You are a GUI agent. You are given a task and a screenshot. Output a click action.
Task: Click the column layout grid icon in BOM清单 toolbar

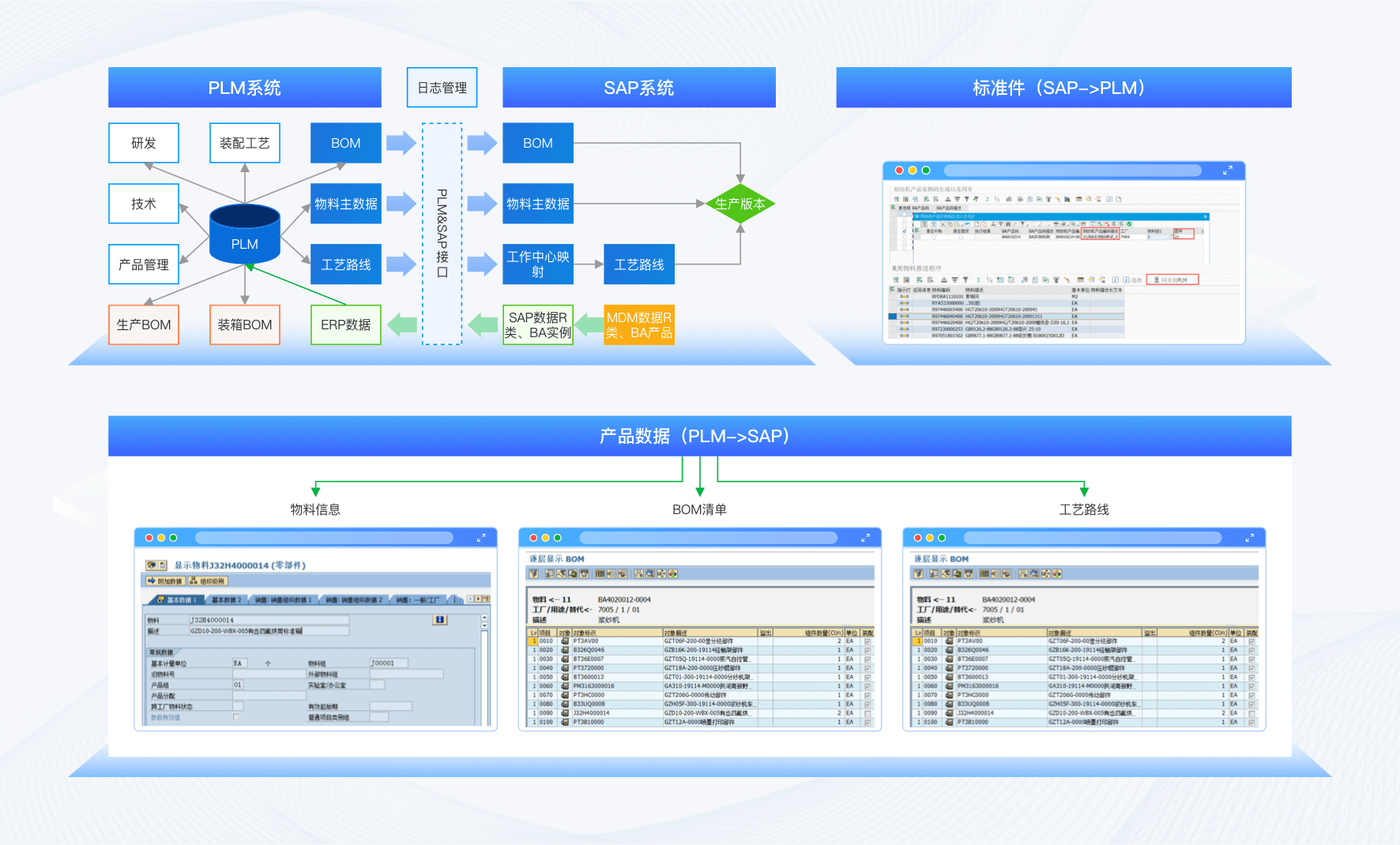point(600,574)
